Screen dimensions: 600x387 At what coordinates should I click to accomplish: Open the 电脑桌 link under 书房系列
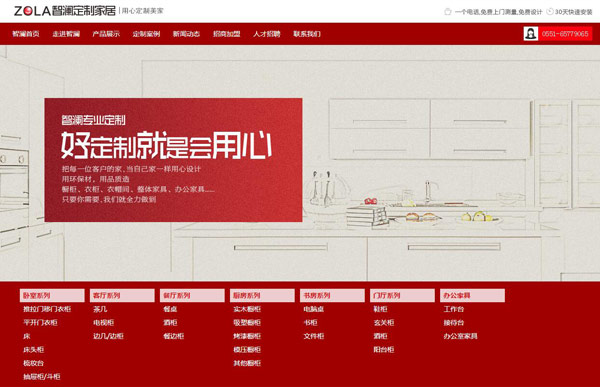coord(313,309)
